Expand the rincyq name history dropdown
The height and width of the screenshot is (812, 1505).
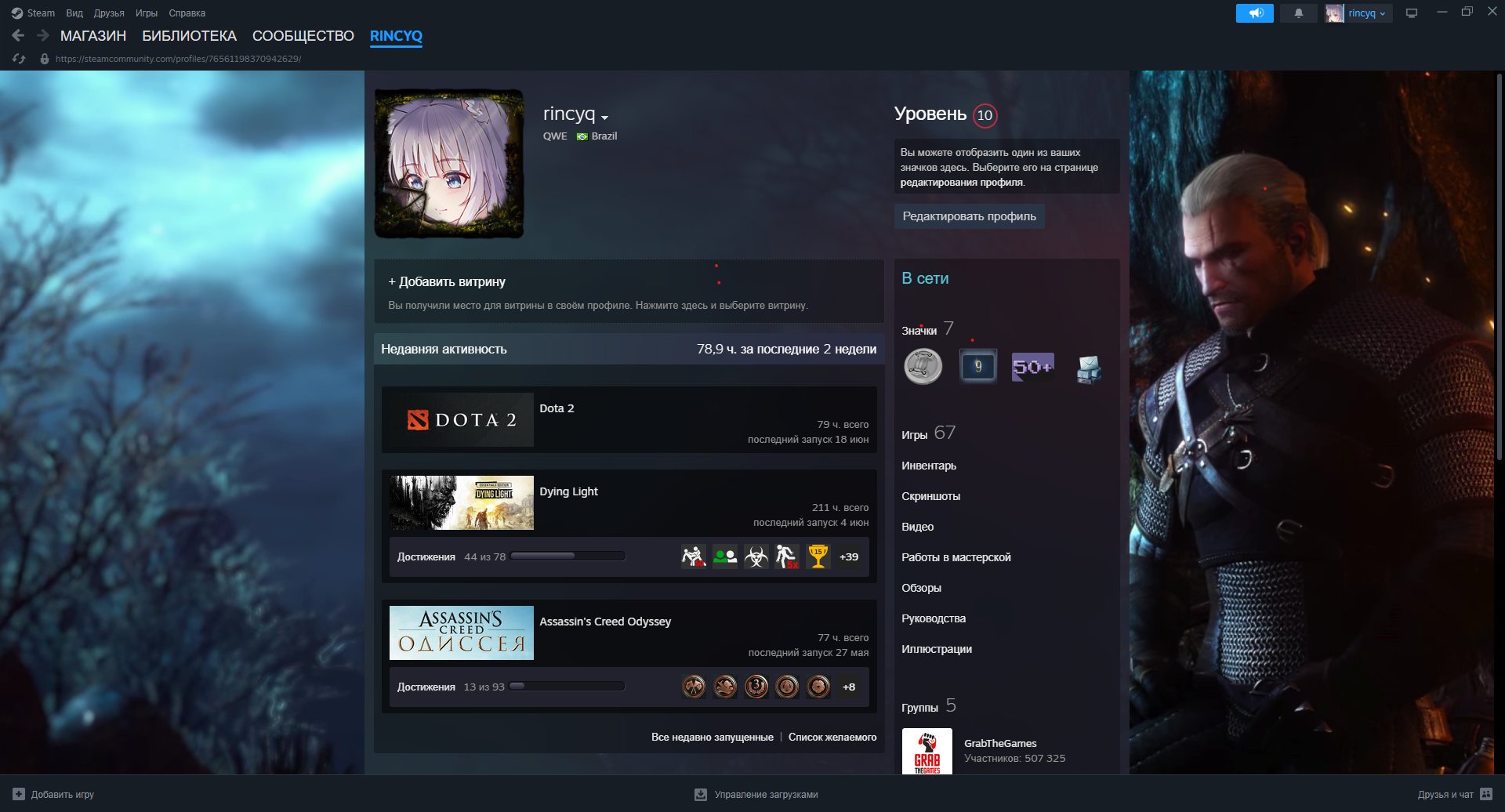click(x=604, y=118)
